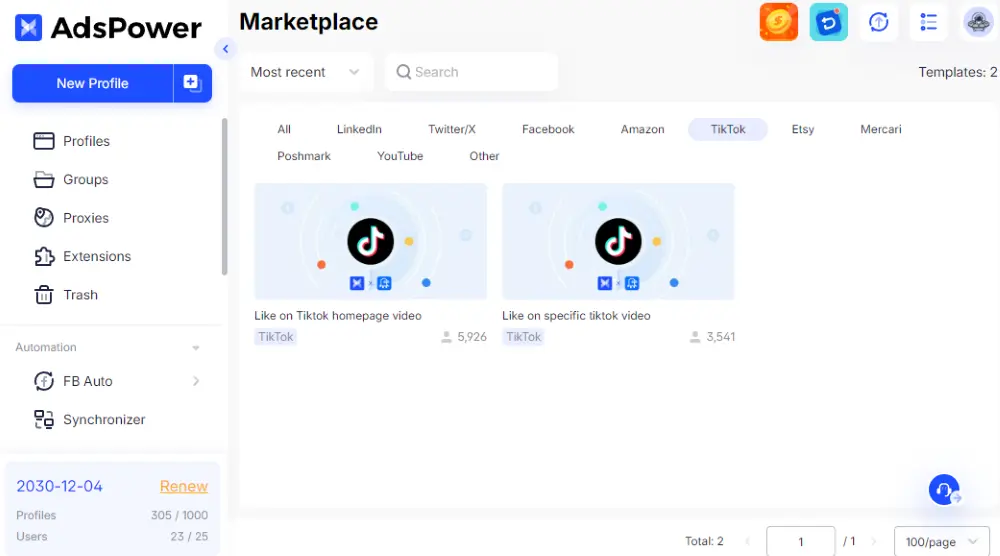The image size is (1000, 556).
Task: Click the Templates: 2 count text
Action: click(x=957, y=72)
